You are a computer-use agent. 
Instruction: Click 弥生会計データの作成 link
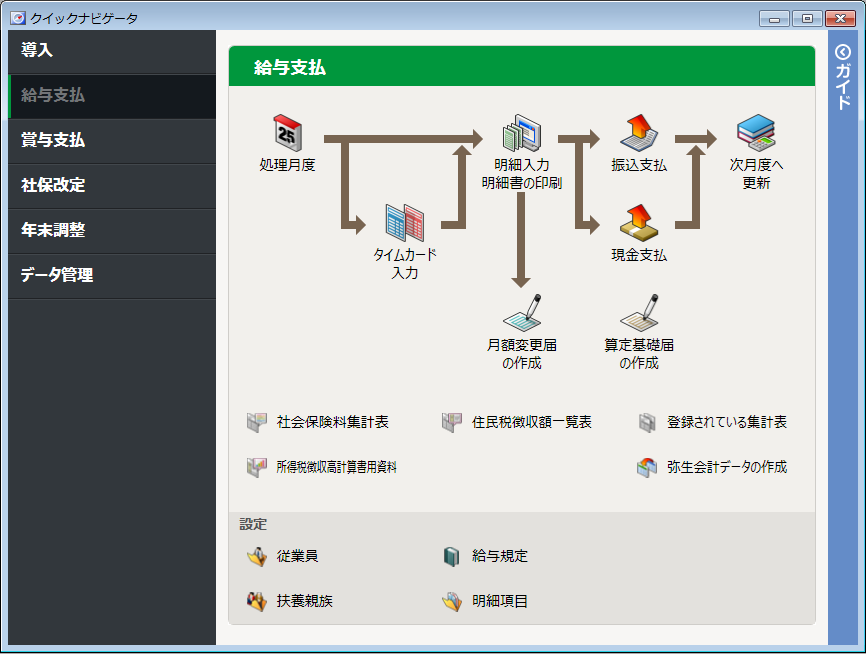point(726,467)
